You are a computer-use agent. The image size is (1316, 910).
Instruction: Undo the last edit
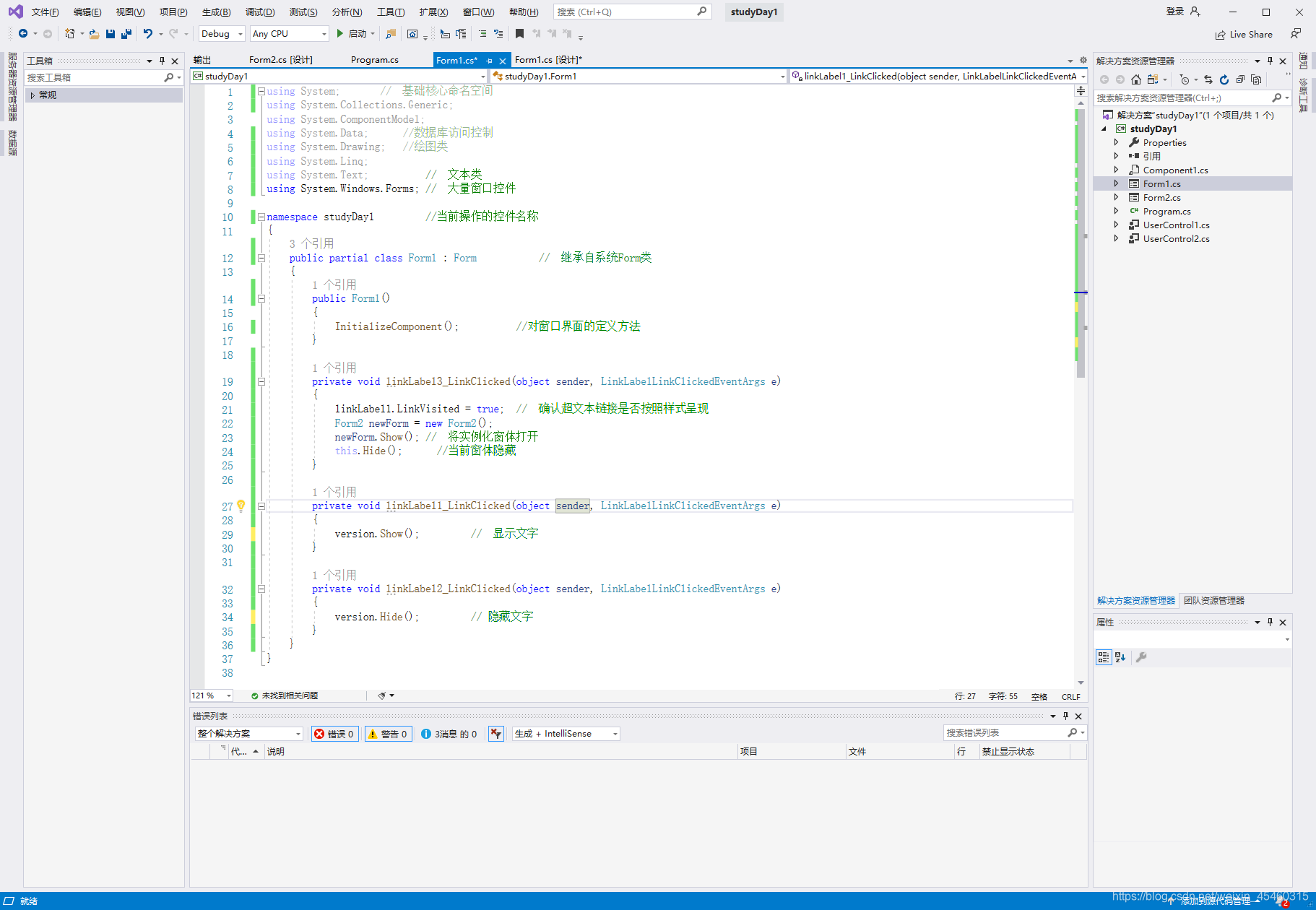click(x=148, y=34)
